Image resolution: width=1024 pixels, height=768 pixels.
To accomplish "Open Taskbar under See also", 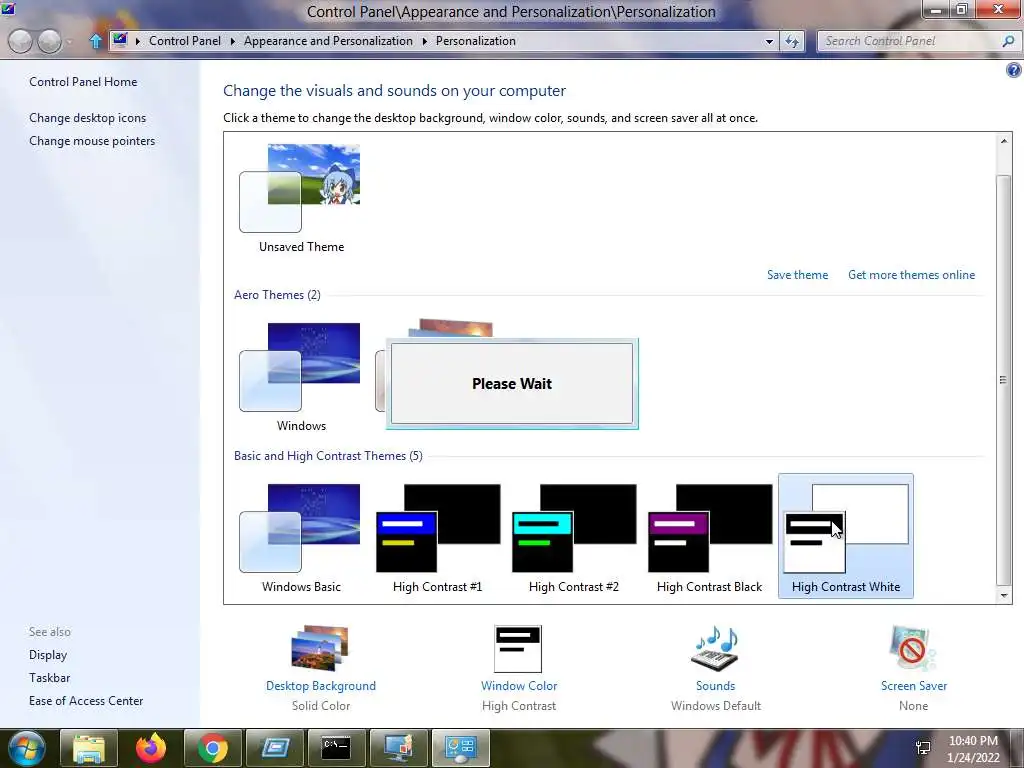I will pyautogui.click(x=49, y=678).
